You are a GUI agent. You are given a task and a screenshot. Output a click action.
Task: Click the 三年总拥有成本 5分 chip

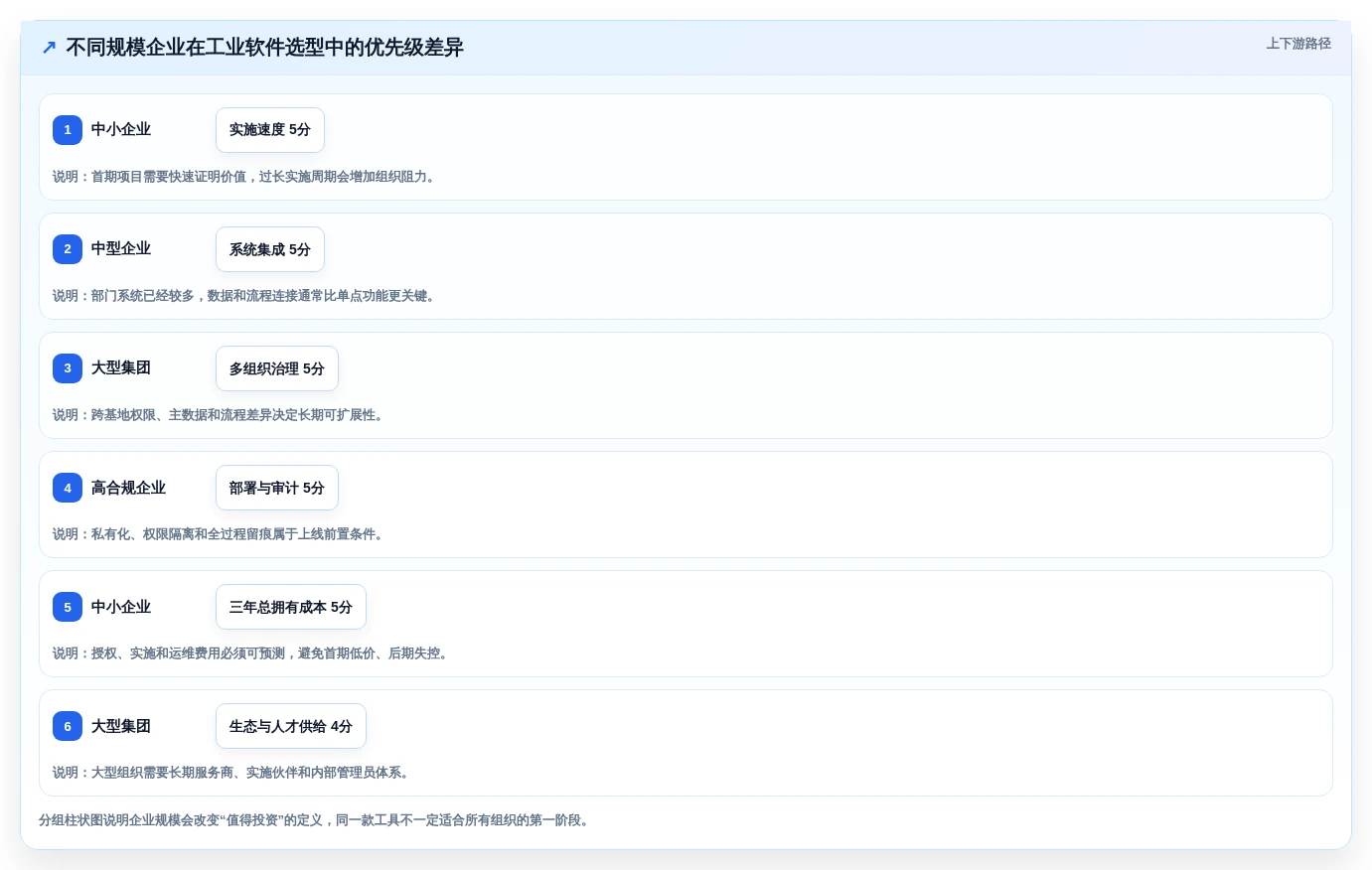[x=291, y=607]
